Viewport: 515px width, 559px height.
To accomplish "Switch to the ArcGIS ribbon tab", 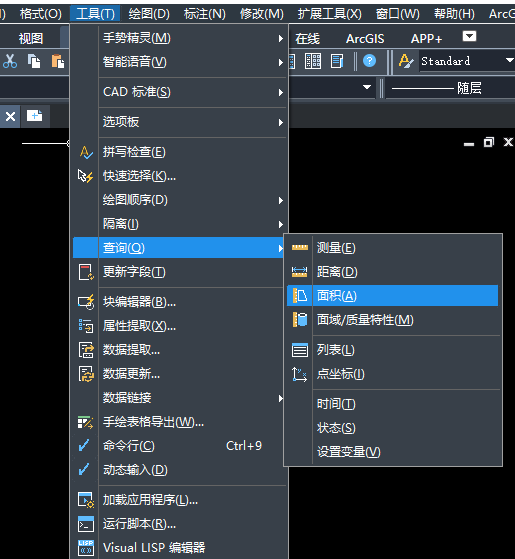I will tap(365, 39).
